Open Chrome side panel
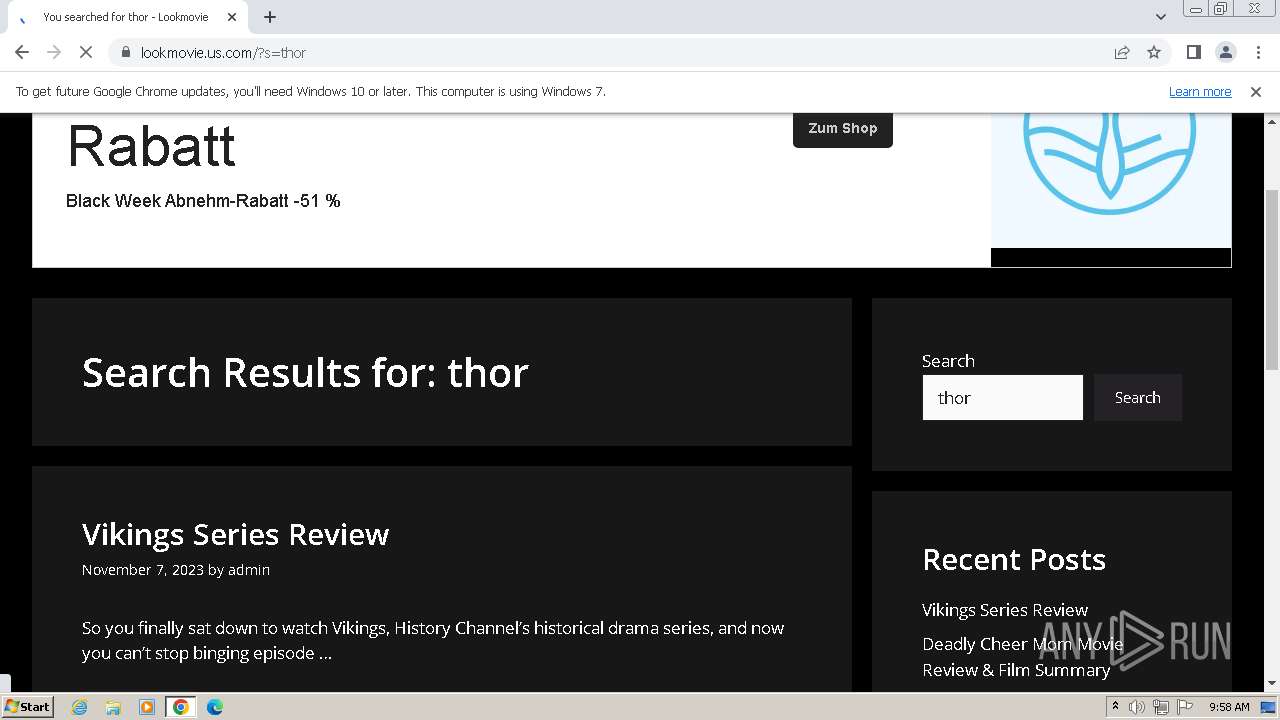Screen dimensions: 1280x720 (1193, 52)
